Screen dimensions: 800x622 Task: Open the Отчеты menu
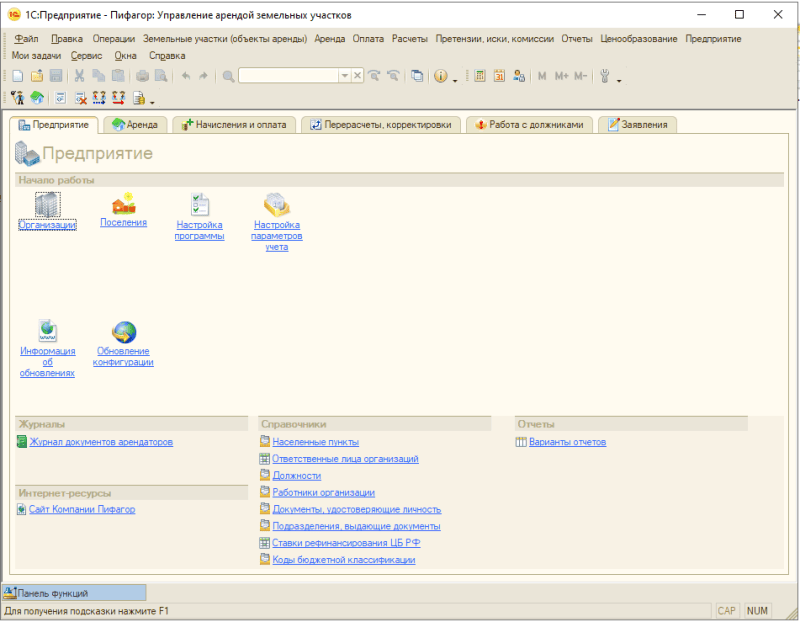[x=577, y=38]
